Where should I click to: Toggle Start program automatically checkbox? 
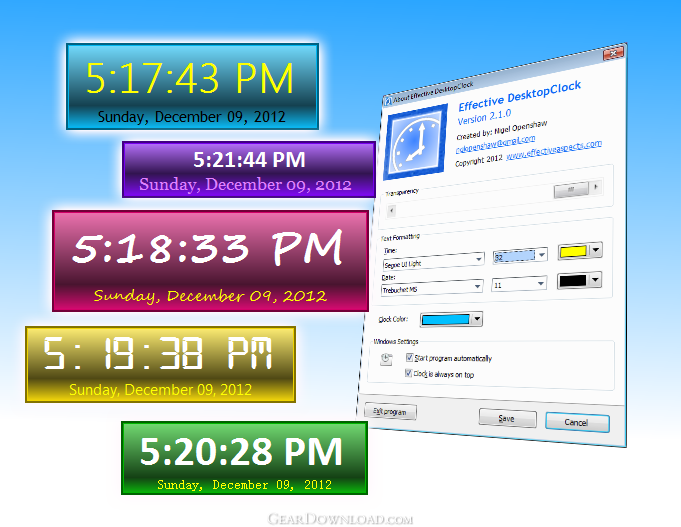(409, 357)
